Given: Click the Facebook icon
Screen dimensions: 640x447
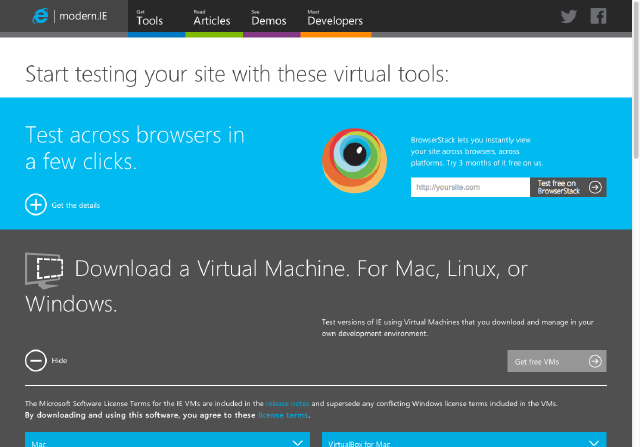Looking at the screenshot, I should pyautogui.click(x=598, y=16).
